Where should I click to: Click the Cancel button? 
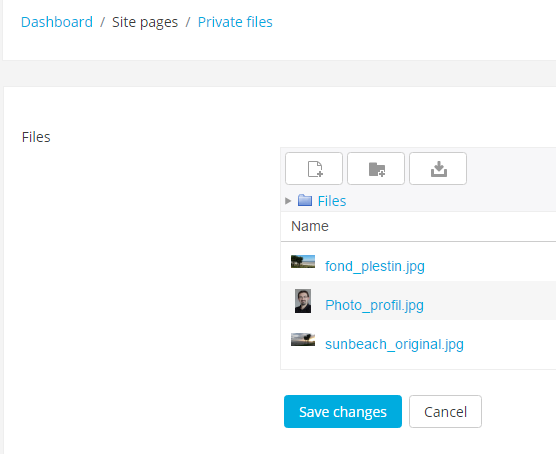coord(445,411)
